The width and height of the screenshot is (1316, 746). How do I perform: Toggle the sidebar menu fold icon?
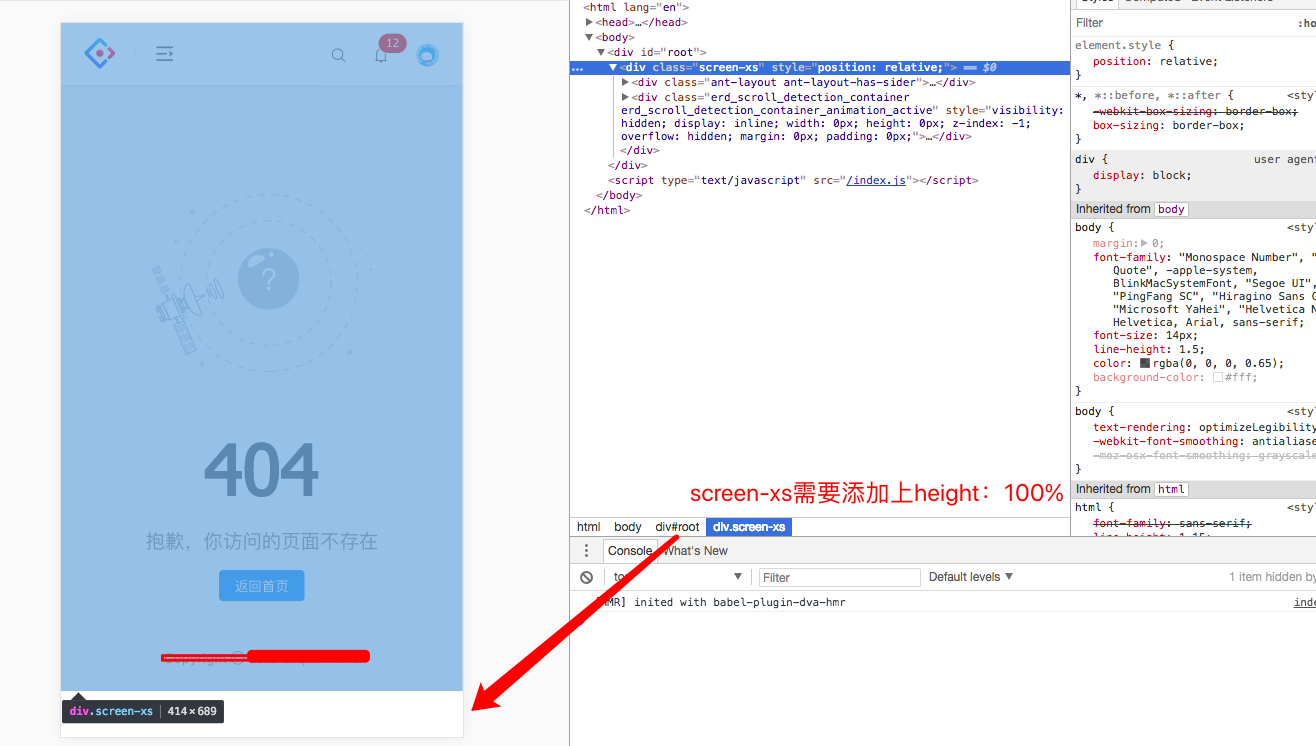tap(165, 54)
